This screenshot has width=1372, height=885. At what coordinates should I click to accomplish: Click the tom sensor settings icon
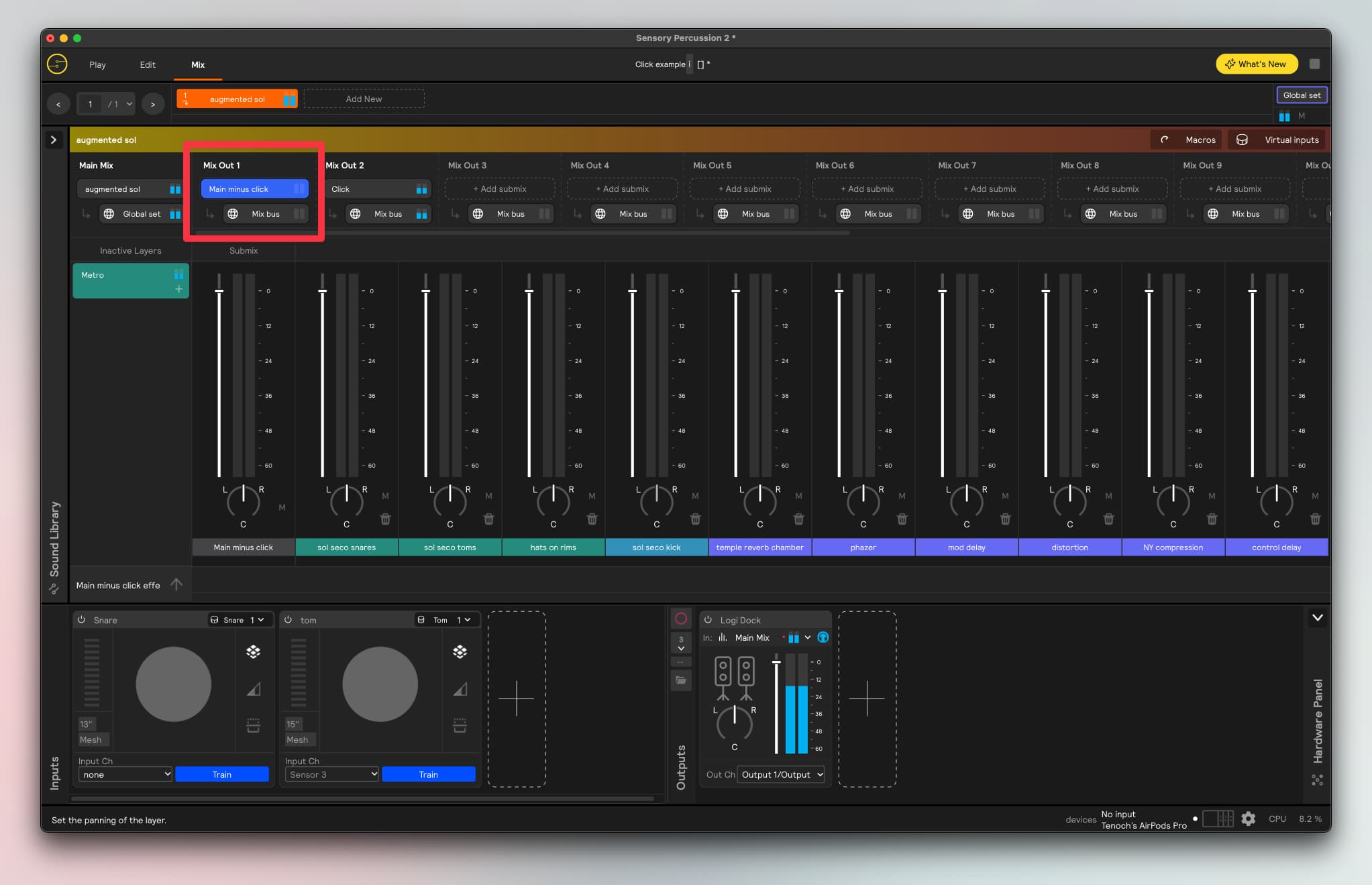[x=460, y=725]
